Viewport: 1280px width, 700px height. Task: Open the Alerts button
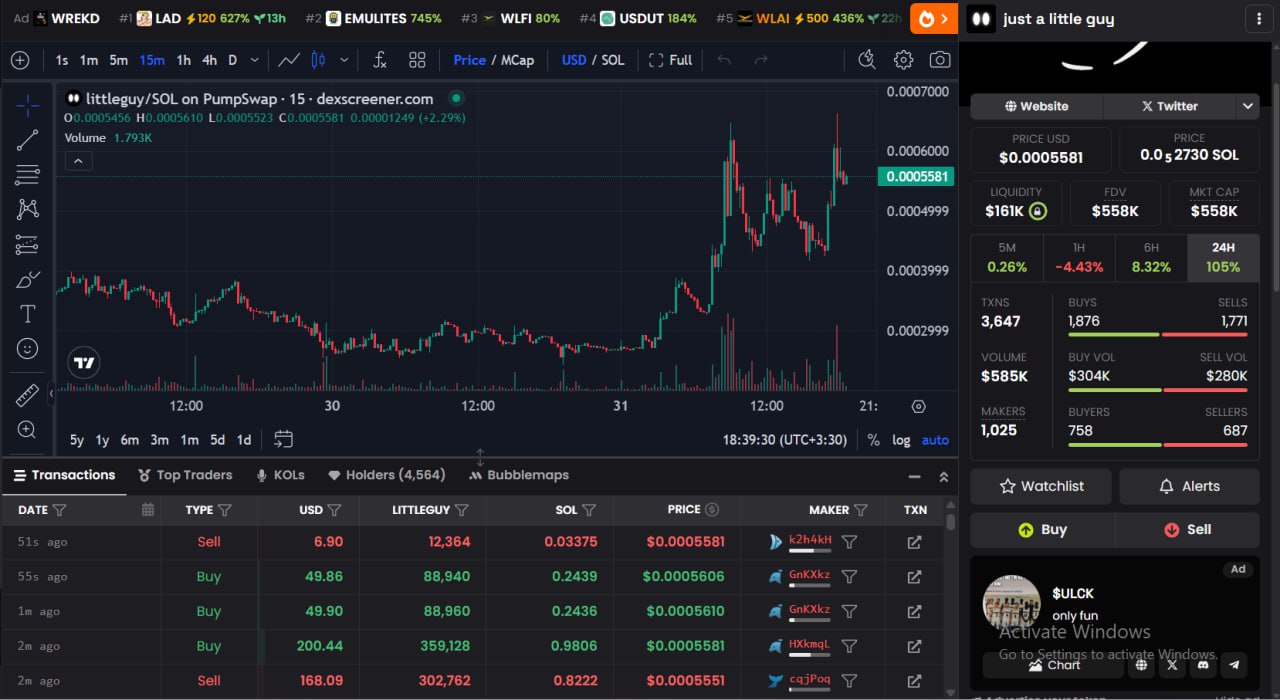click(1189, 486)
